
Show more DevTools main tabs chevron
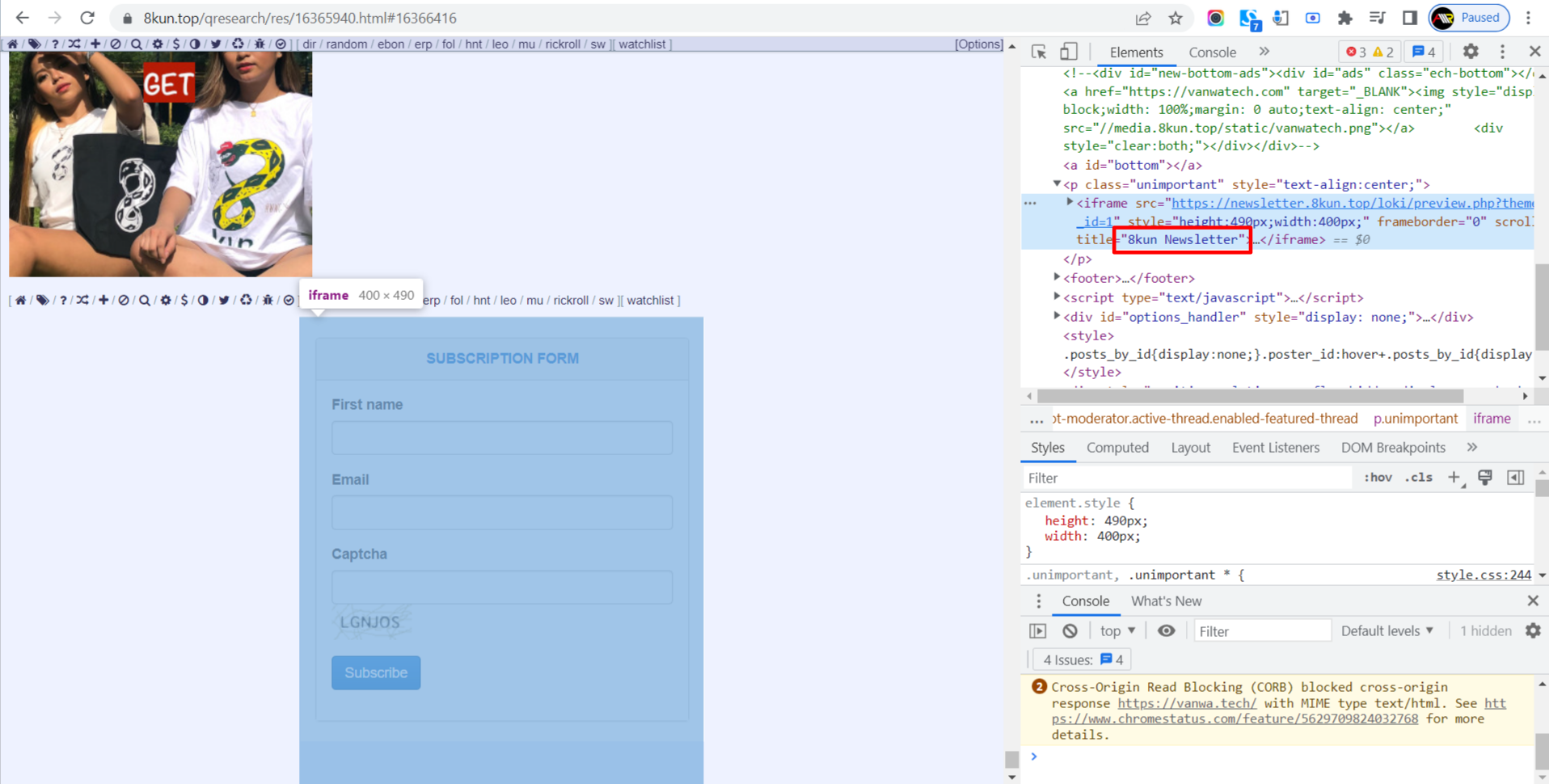[x=1264, y=52]
